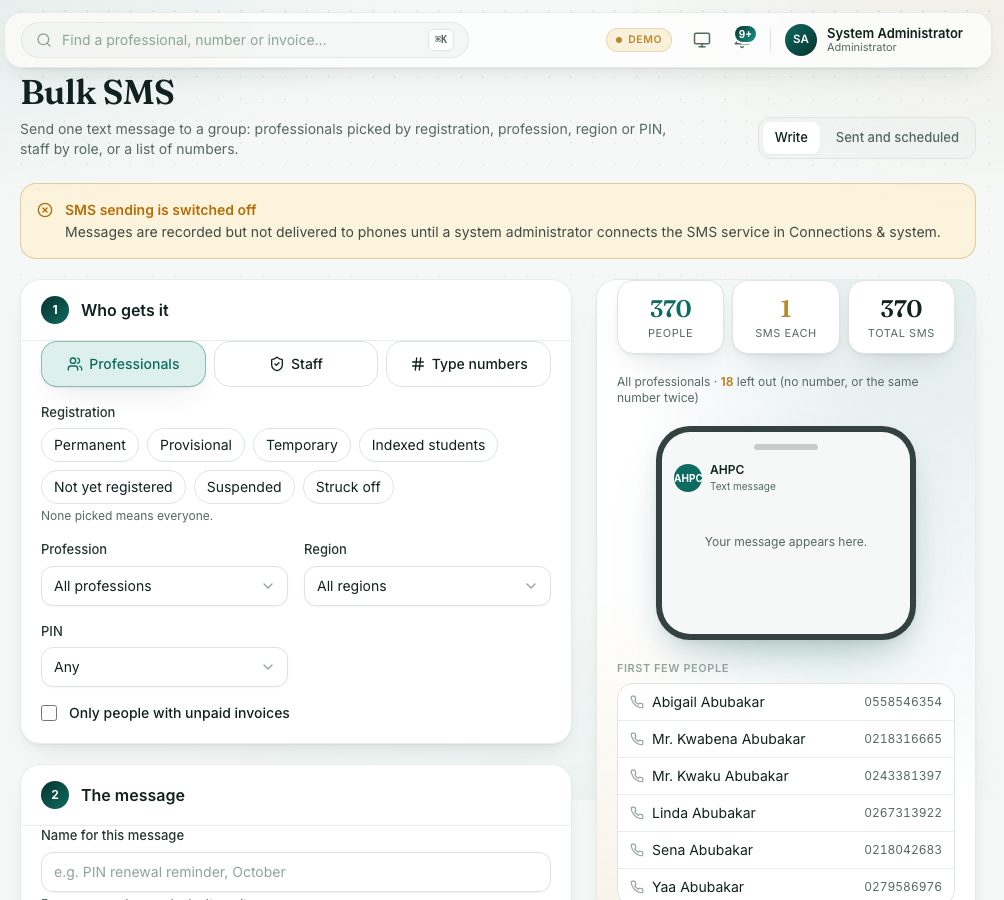Click the search magnifier icon

[44, 40]
